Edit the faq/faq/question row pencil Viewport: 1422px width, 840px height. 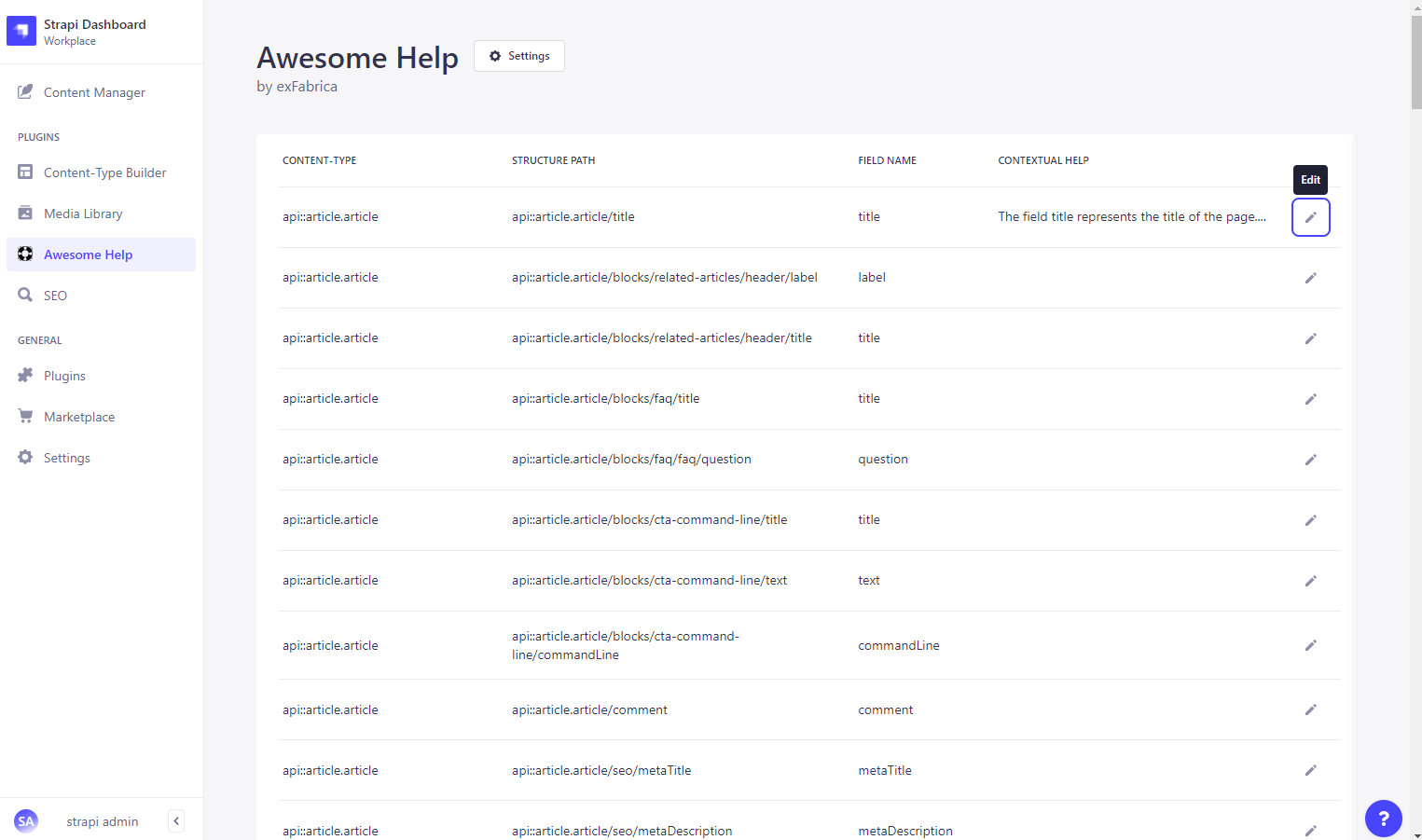1310,460
